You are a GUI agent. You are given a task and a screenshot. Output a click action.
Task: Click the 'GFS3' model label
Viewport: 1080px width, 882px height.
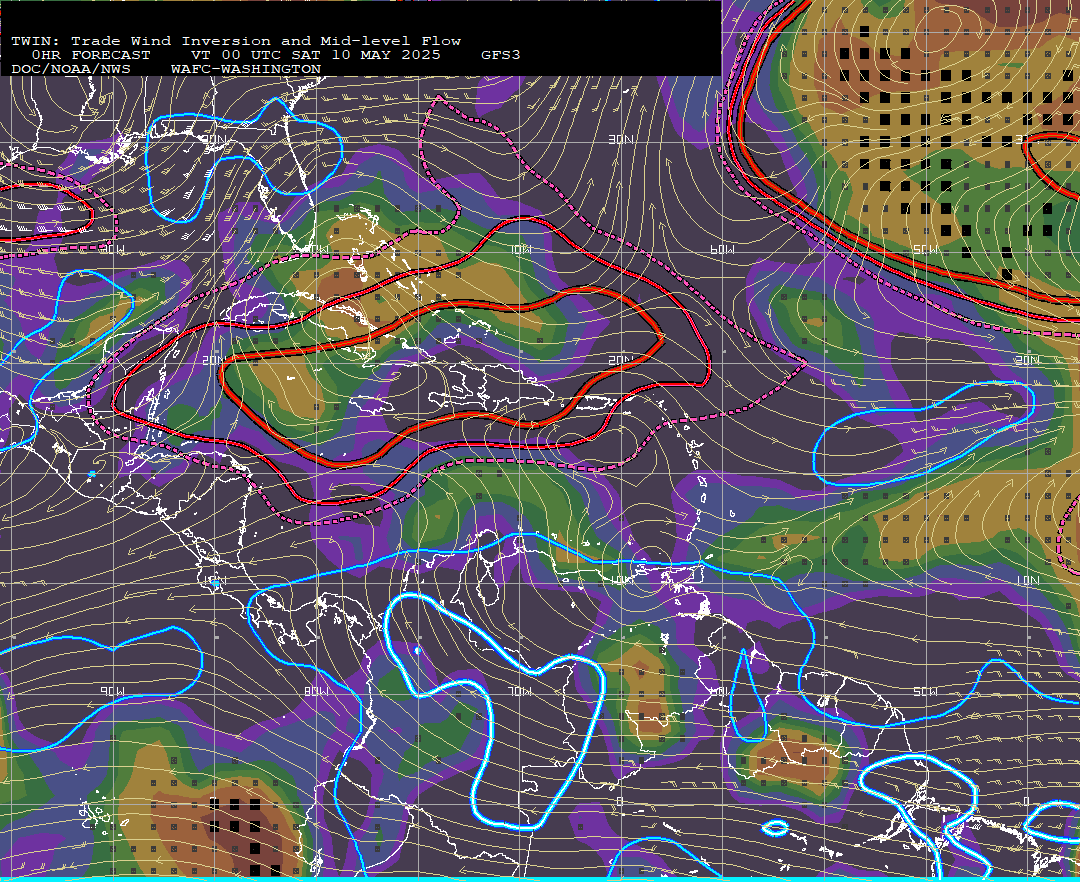pyautogui.click(x=500, y=55)
